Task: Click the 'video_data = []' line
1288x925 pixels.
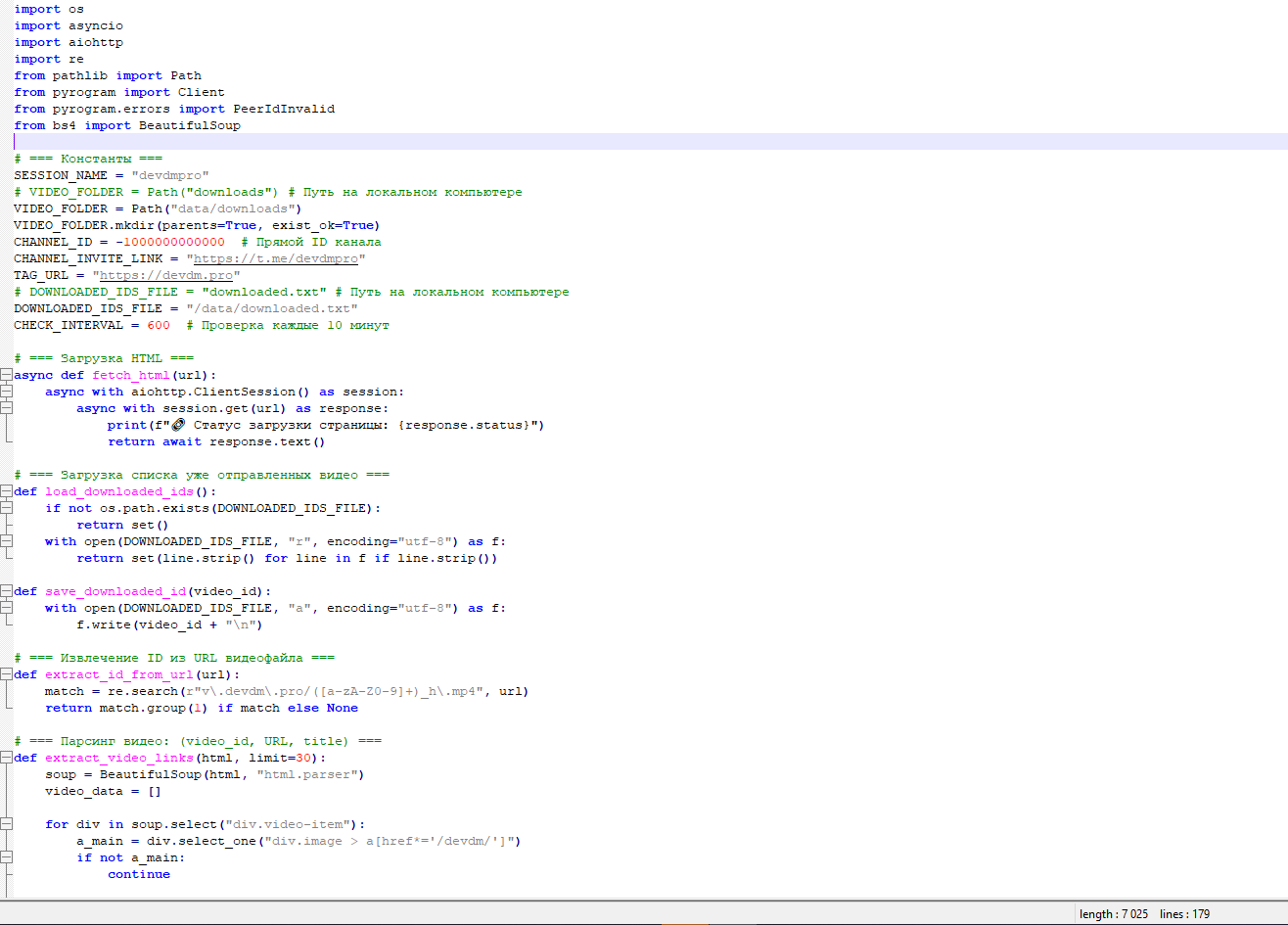Action: pyautogui.click(x=104, y=791)
